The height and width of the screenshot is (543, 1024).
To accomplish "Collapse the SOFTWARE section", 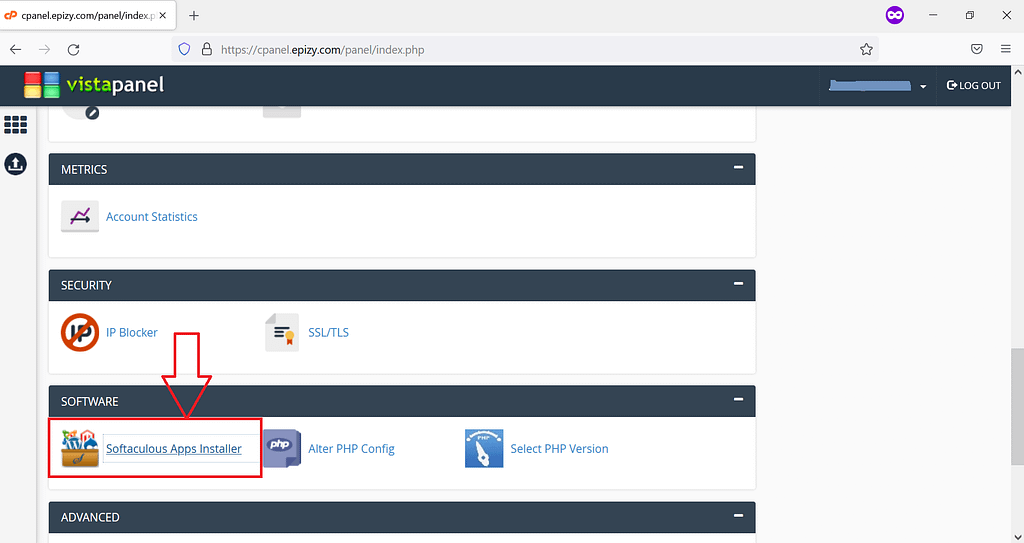I will [x=739, y=399].
